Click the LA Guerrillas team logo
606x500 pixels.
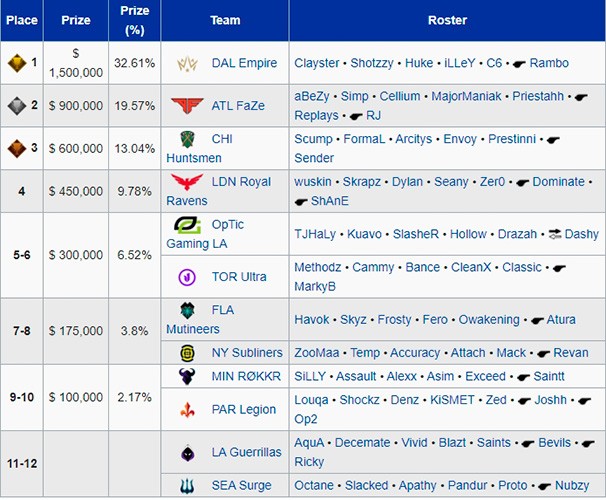187,453
